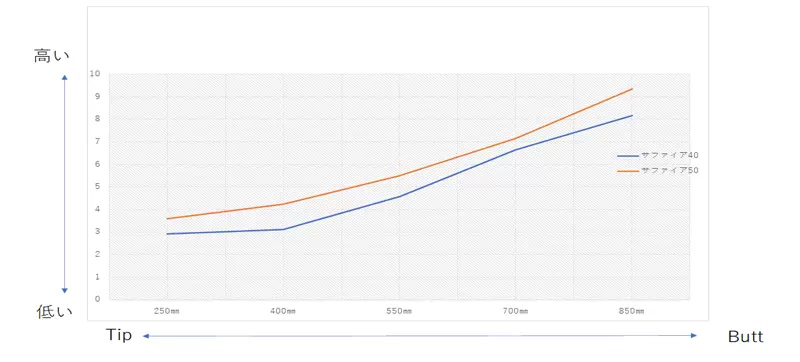Click the 低い label at bottom left
800x362 pixels.
click(x=55, y=312)
